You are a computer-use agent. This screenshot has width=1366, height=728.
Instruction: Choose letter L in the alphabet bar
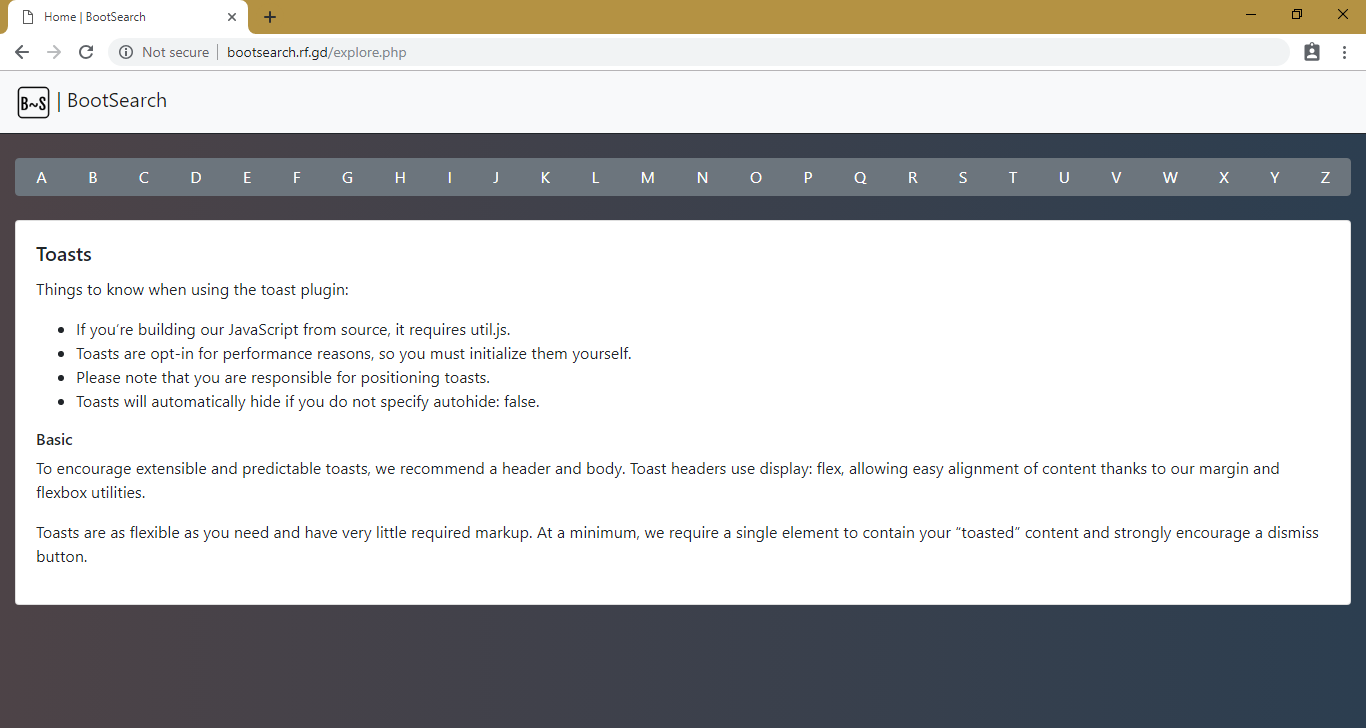595,177
